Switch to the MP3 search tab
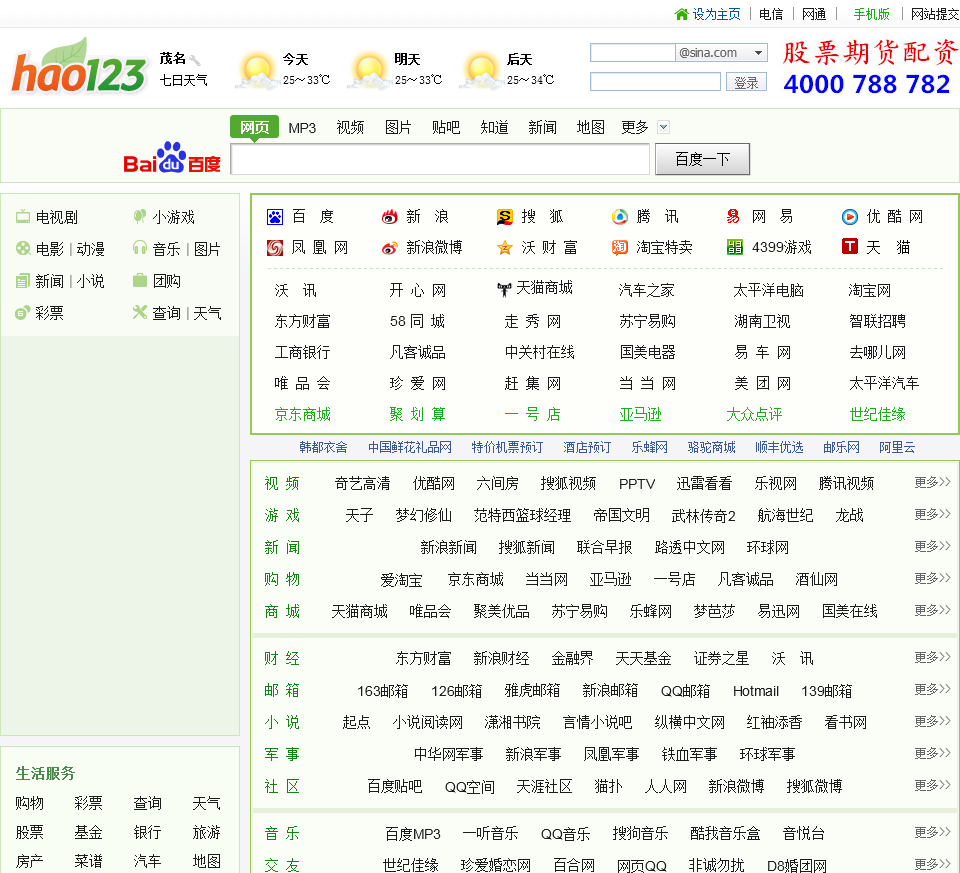The height and width of the screenshot is (873, 960). click(302, 127)
